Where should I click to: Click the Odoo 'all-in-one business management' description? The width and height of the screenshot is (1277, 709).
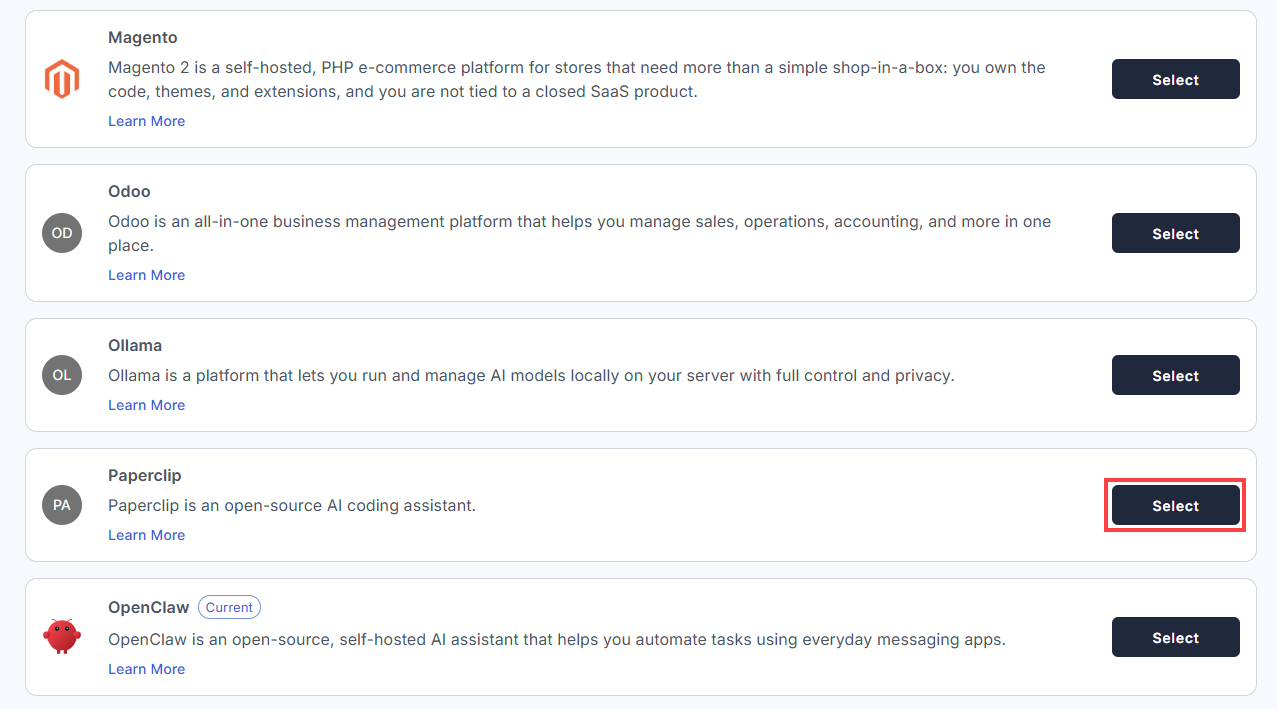tap(579, 233)
